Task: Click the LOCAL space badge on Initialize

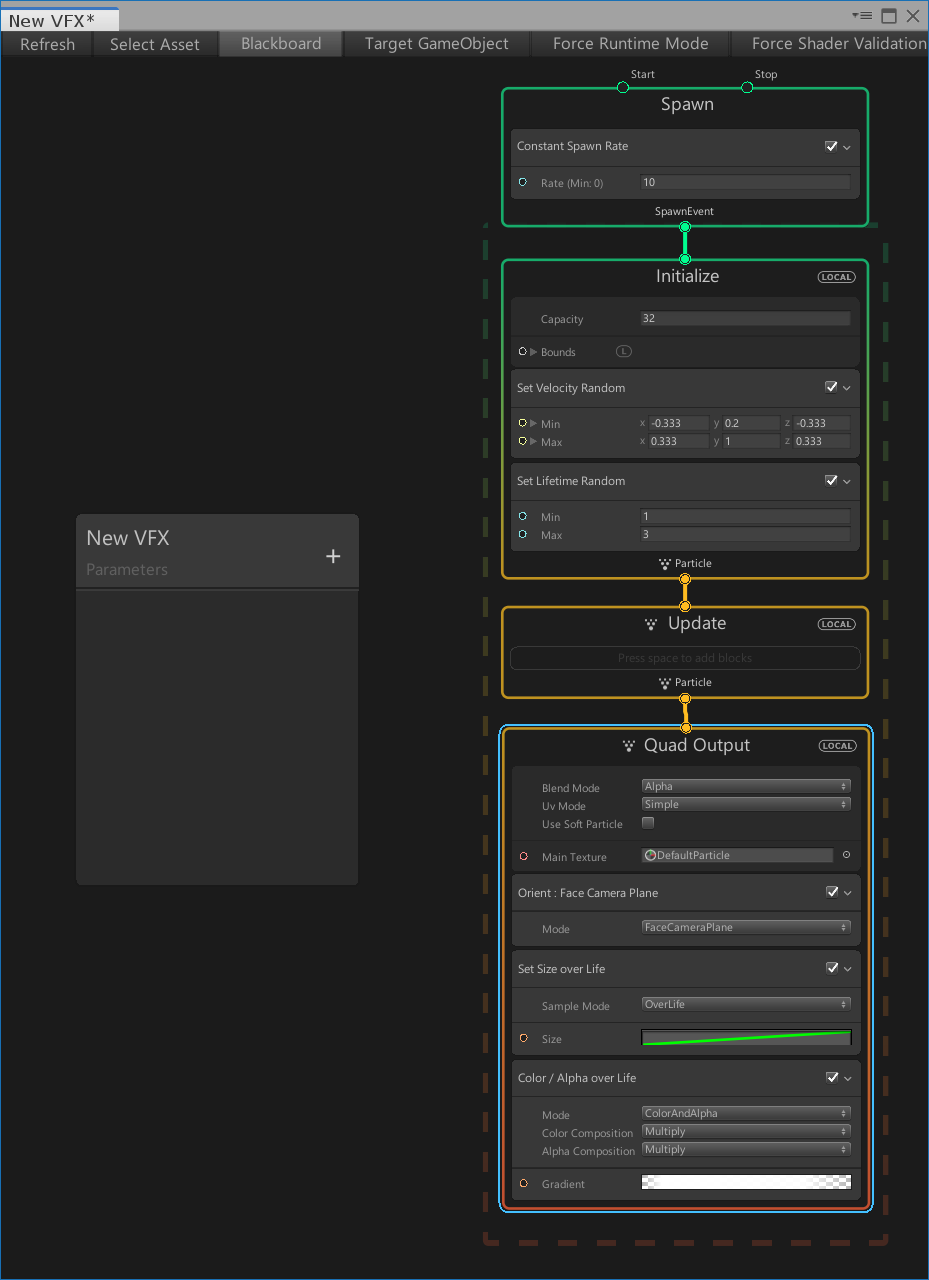Action: (x=836, y=277)
